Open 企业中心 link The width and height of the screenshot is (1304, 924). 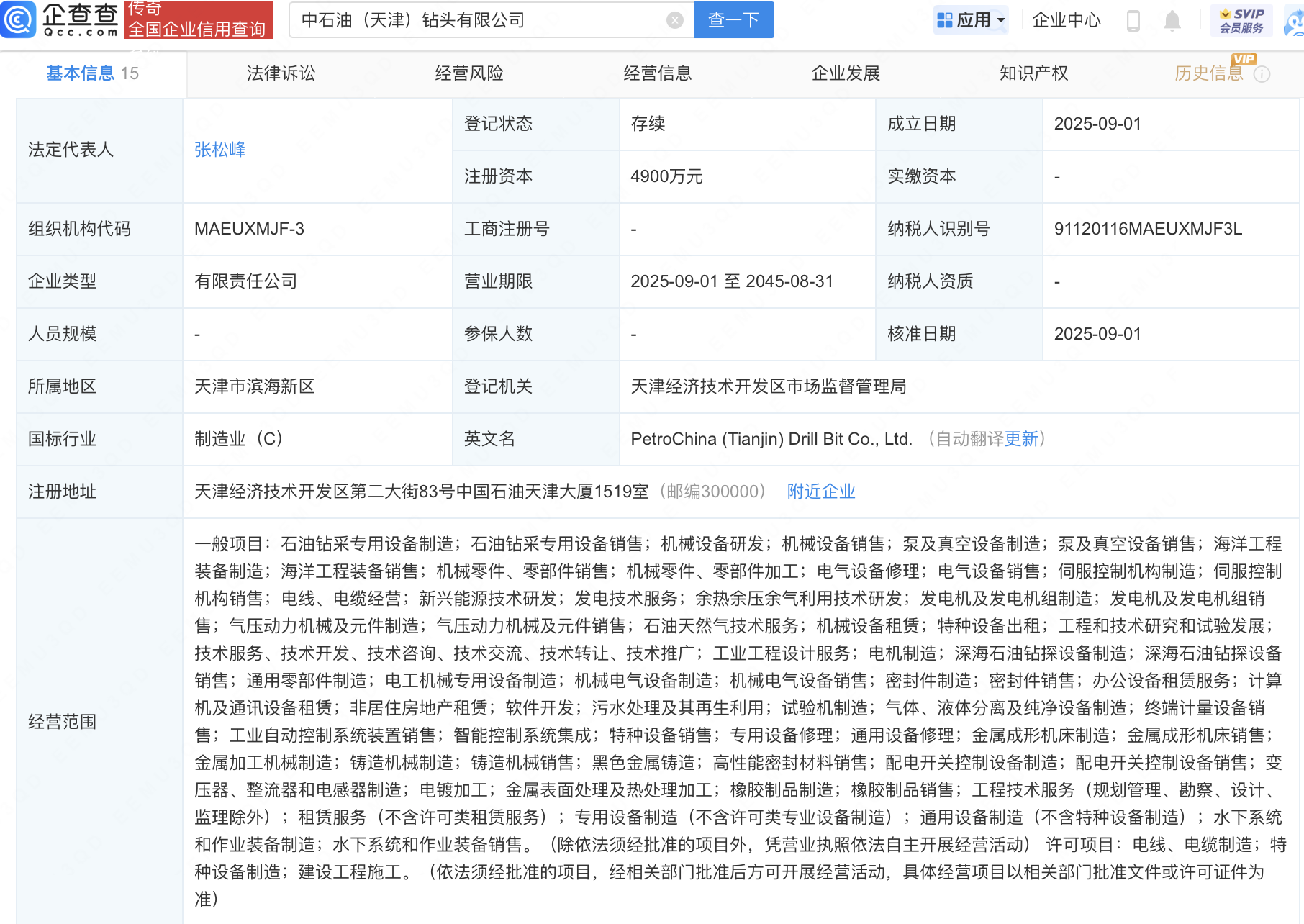point(1067,20)
